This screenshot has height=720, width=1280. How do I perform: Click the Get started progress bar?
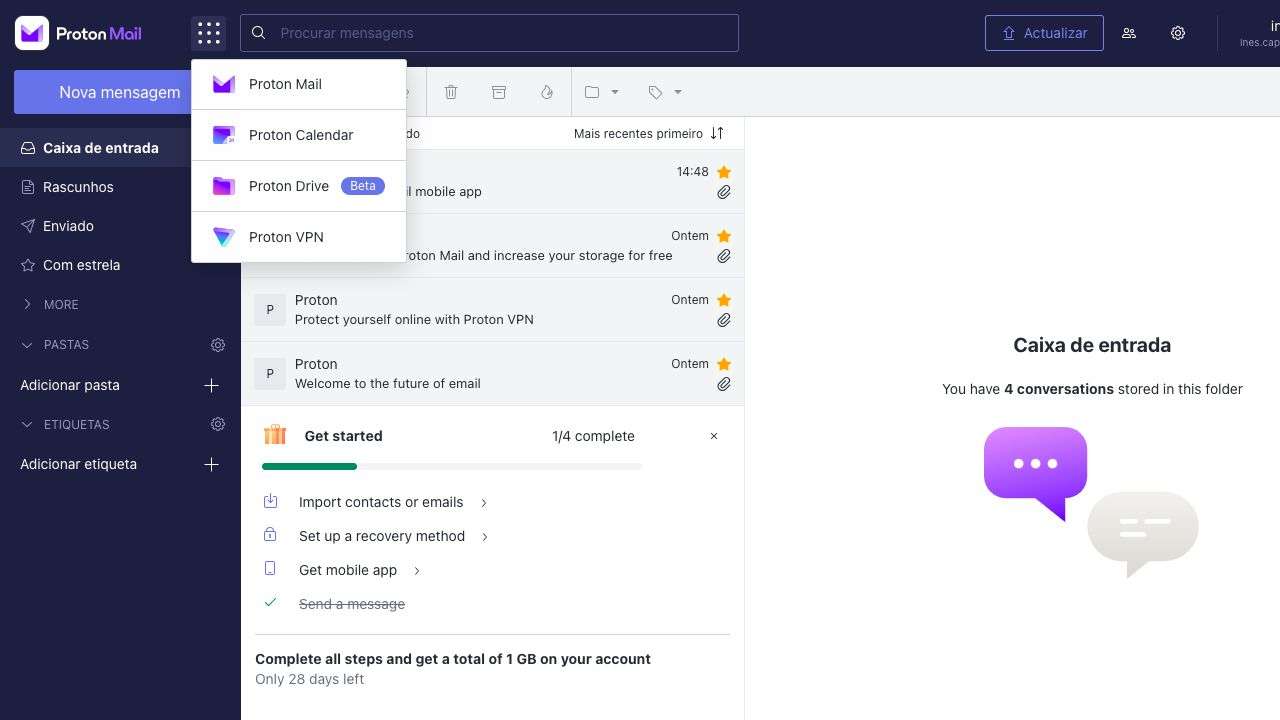pos(452,466)
